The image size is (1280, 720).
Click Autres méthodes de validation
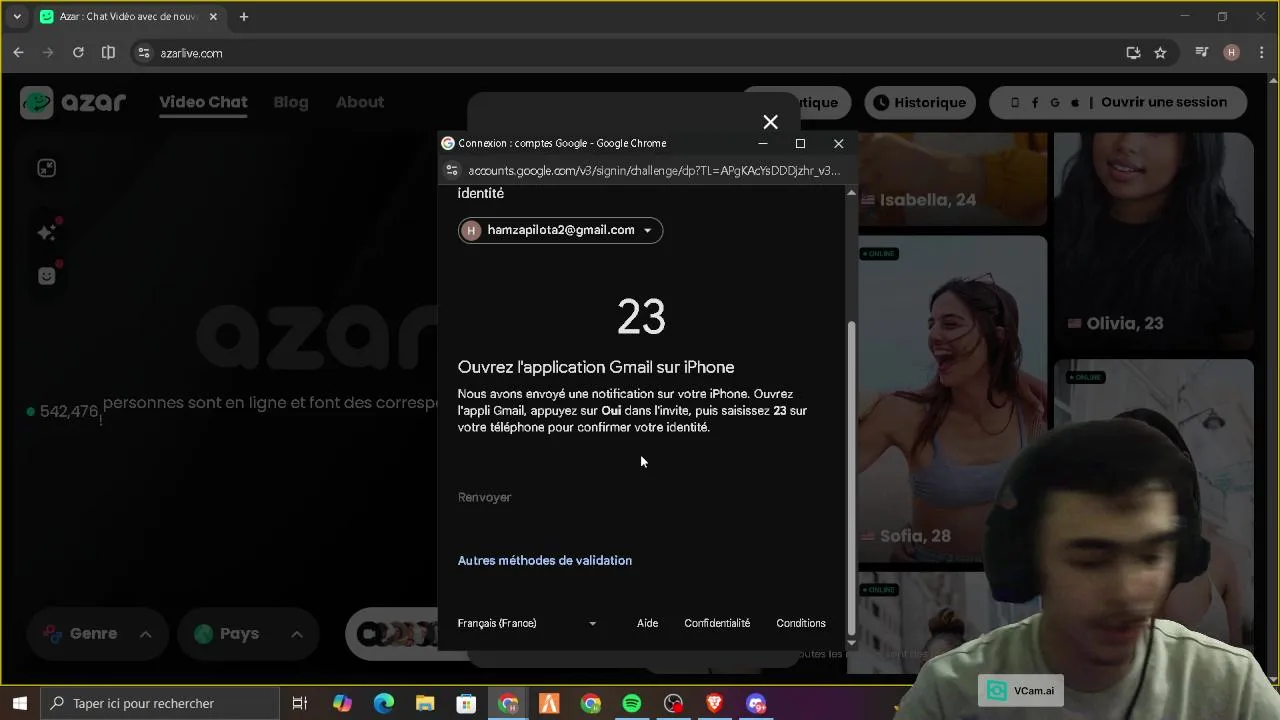tap(545, 561)
